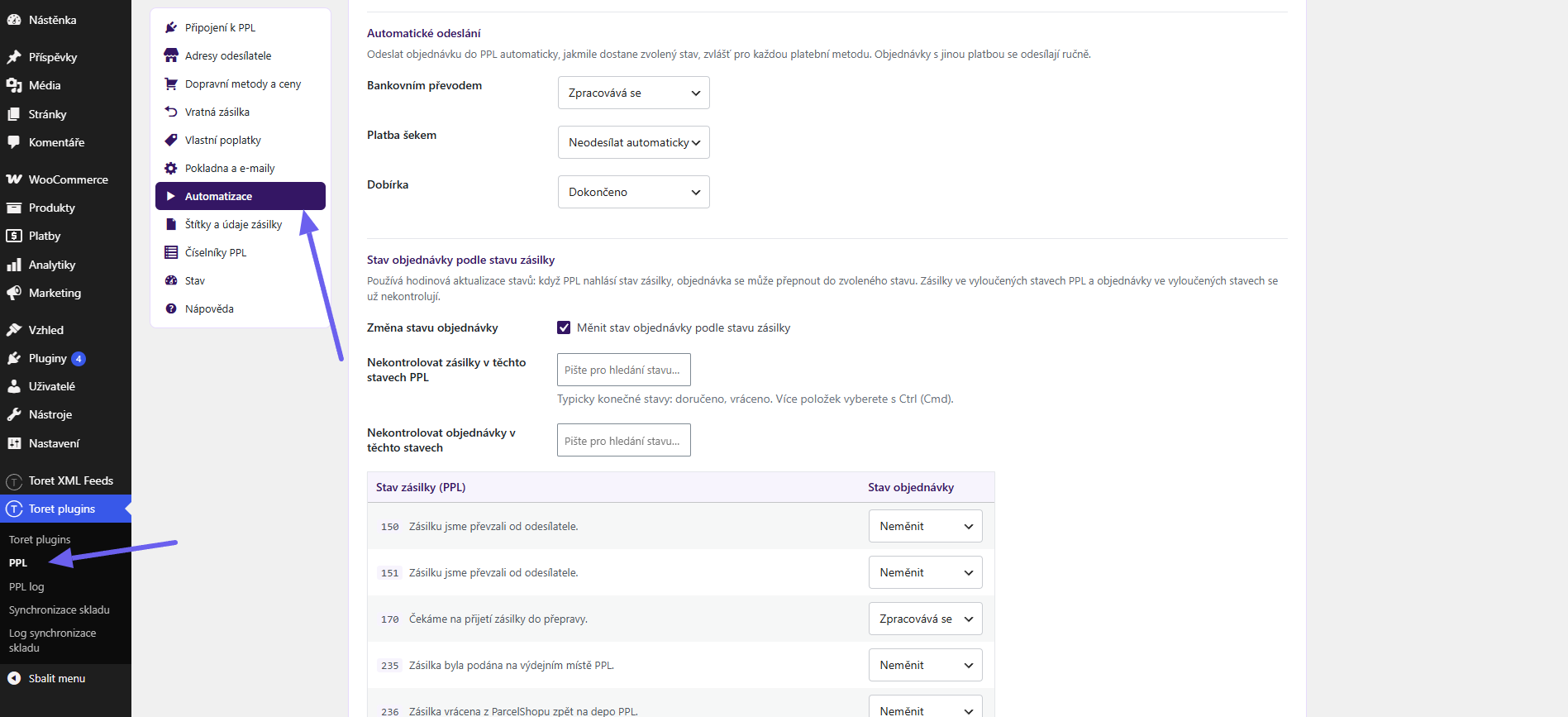Open order status dropdown for code 170

[x=926, y=619]
